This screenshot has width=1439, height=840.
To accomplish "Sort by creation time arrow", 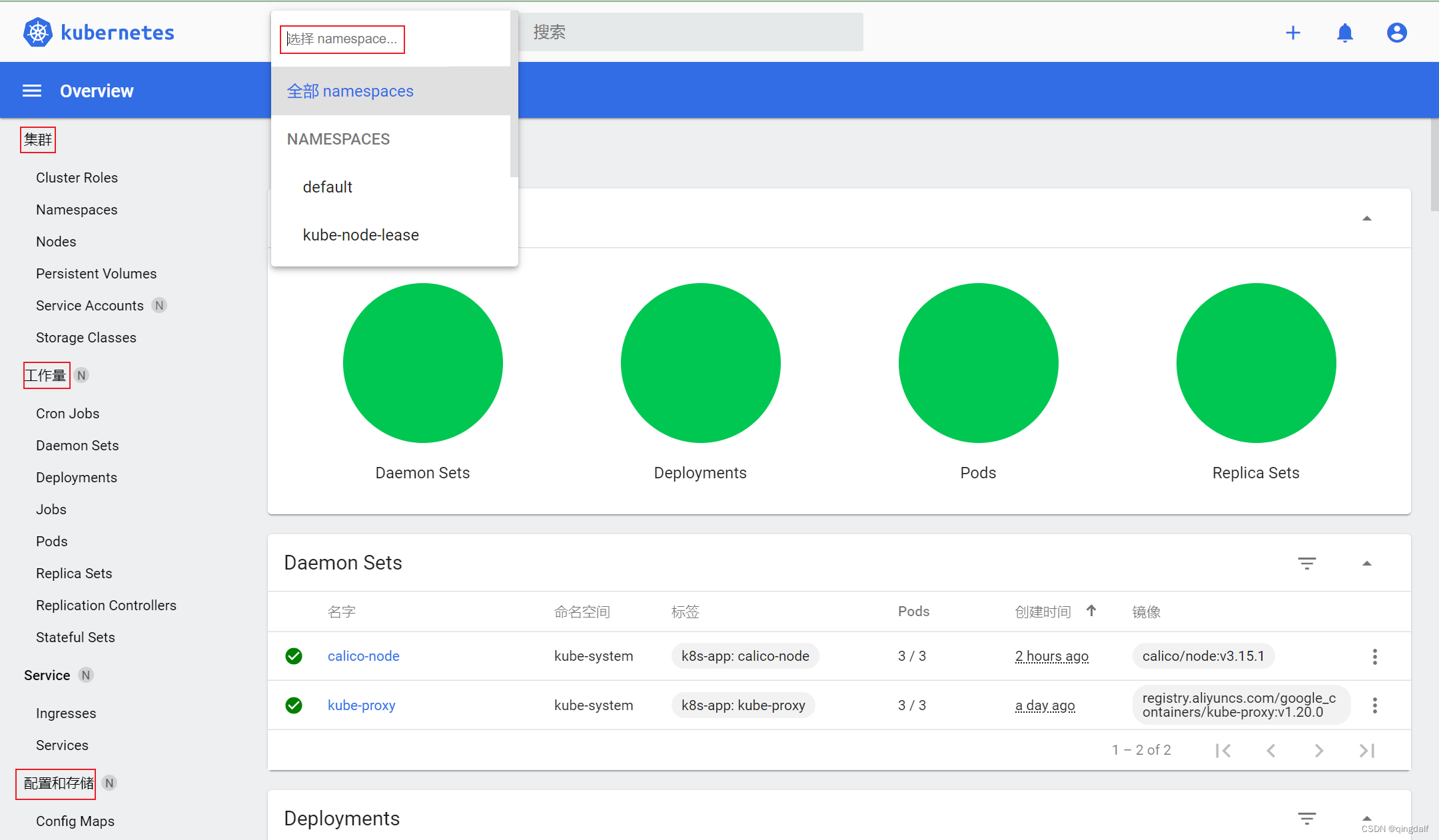I will coord(1091,610).
